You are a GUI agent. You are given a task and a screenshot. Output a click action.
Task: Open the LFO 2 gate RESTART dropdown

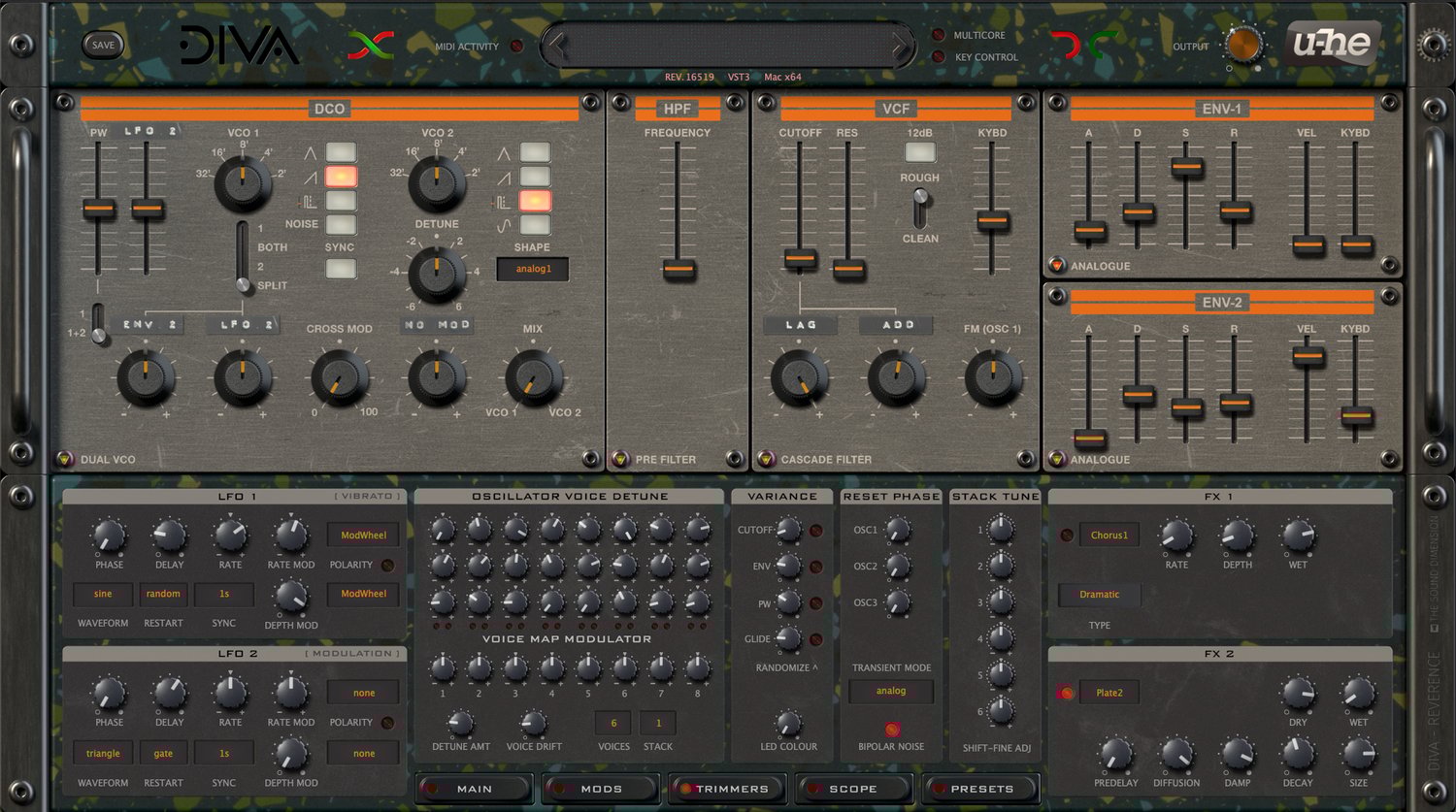pos(163,753)
